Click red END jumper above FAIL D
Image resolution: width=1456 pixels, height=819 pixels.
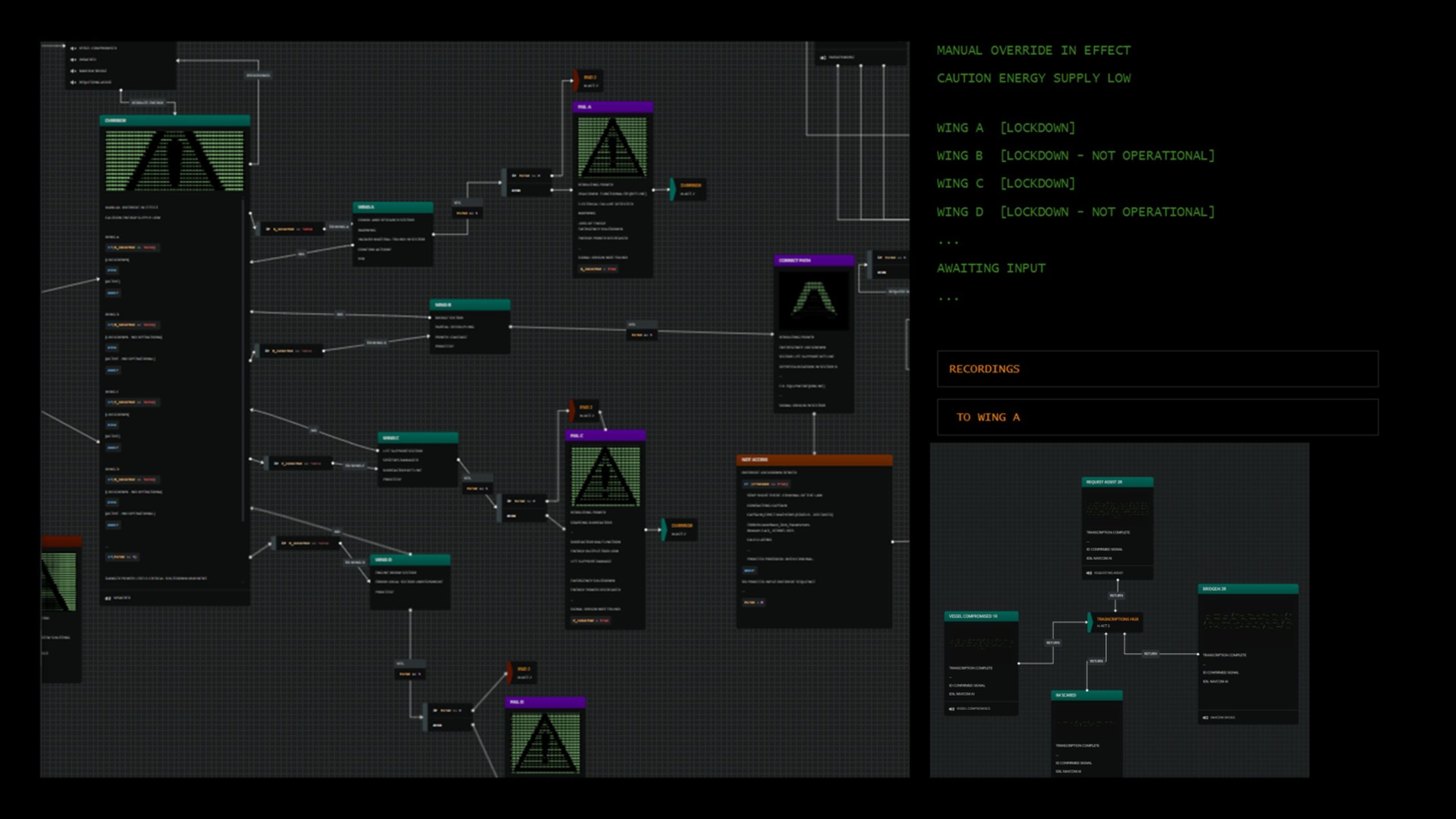(510, 672)
